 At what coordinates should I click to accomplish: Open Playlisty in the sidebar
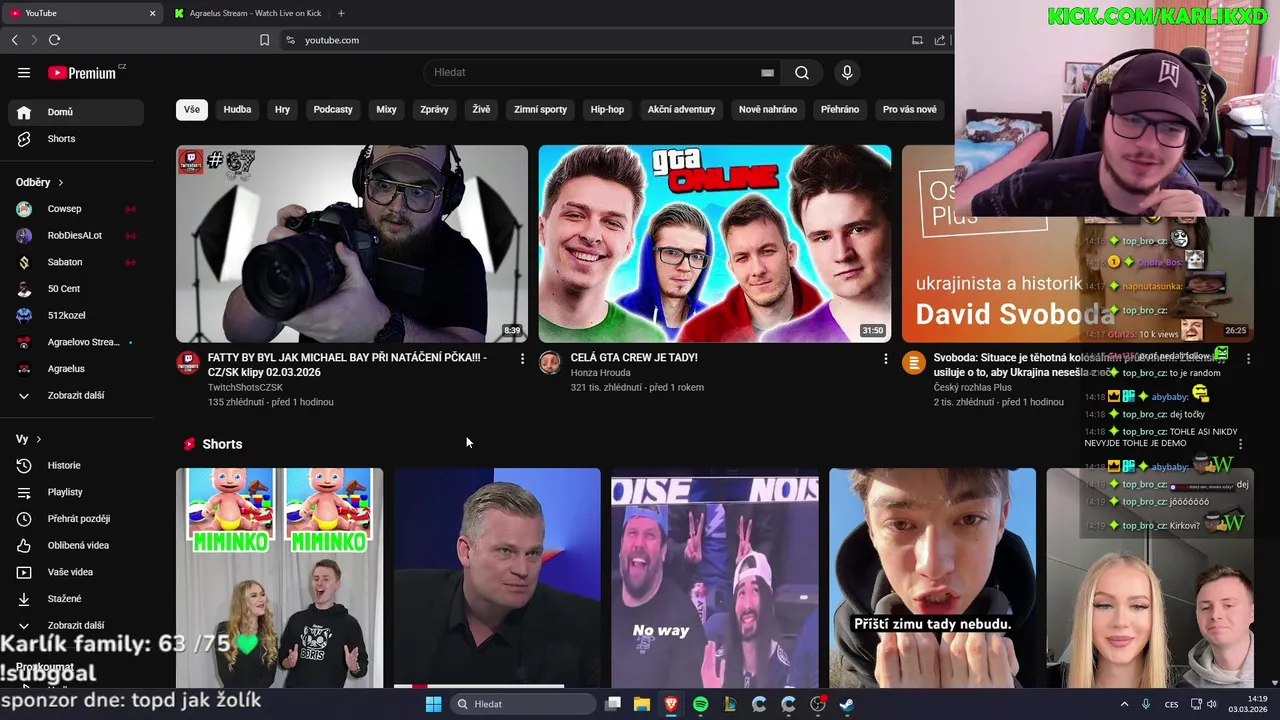[76, 492]
